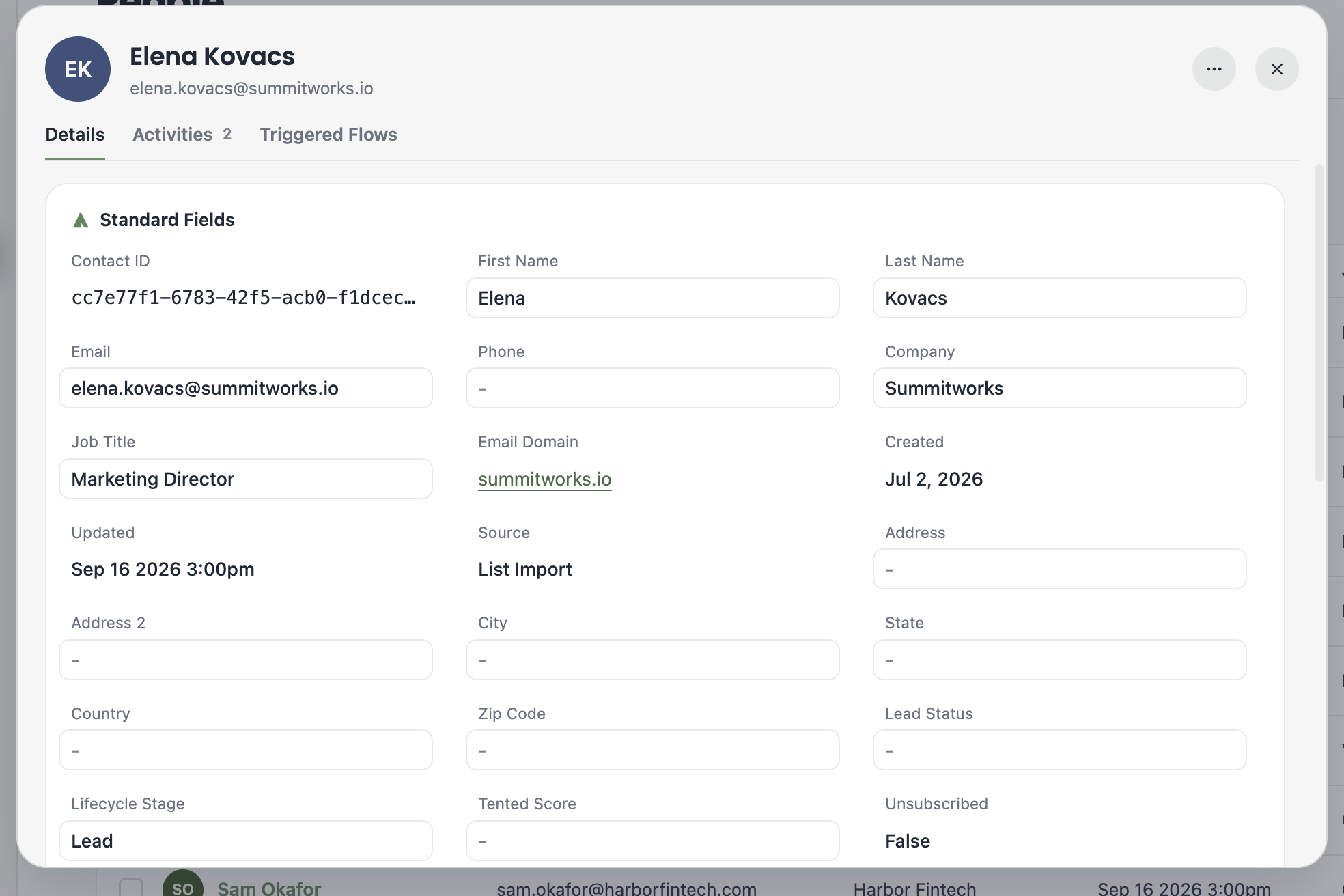This screenshot has width=1344, height=896.
Task: Click the EK avatar circle
Action: (x=78, y=69)
